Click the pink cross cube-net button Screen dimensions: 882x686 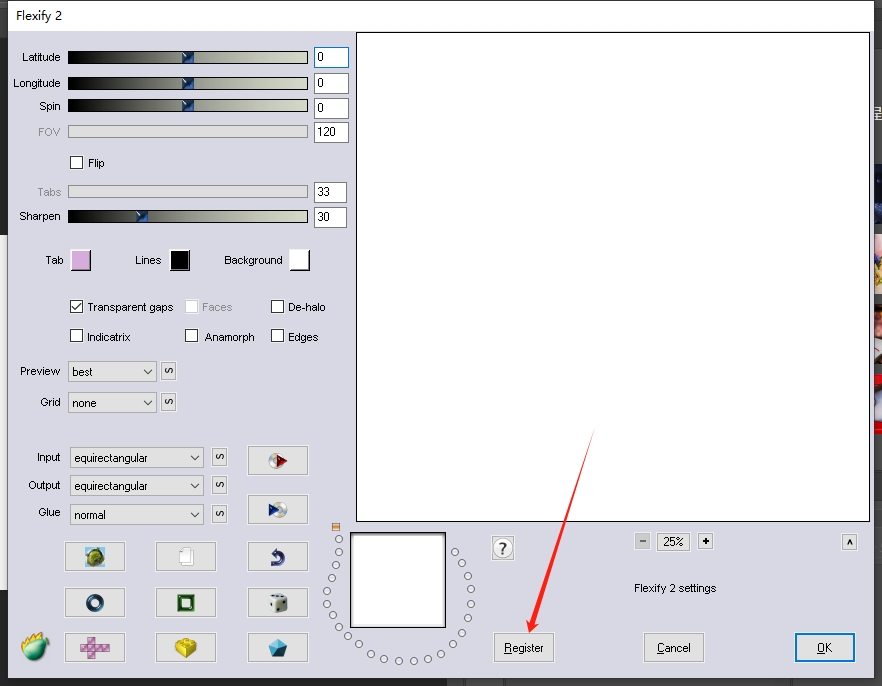click(x=95, y=648)
